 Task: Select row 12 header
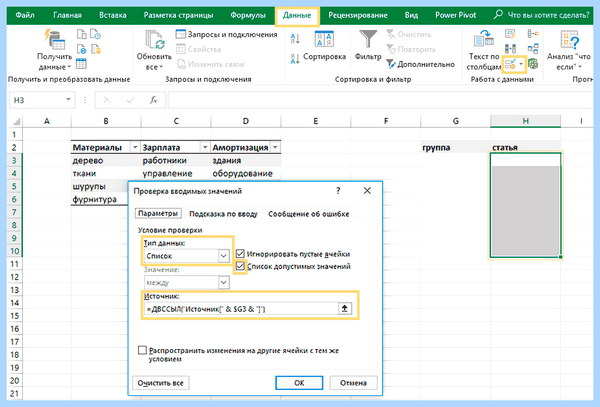click(15, 277)
